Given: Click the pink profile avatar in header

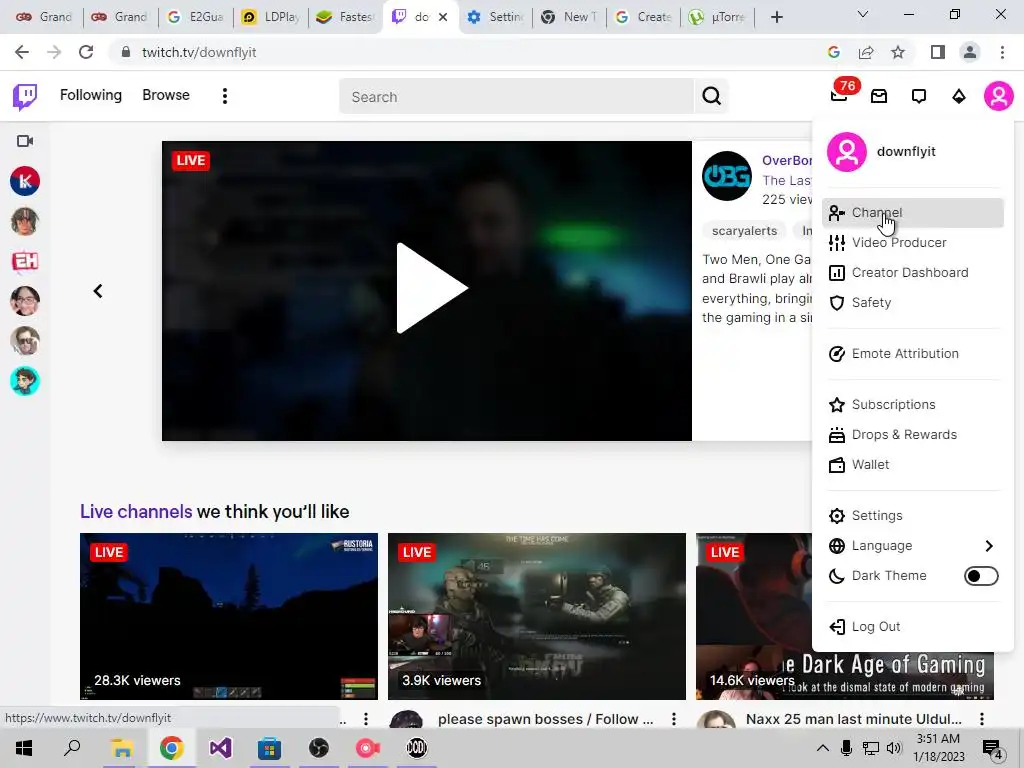Looking at the screenshot, I should [x=999, y=97].
